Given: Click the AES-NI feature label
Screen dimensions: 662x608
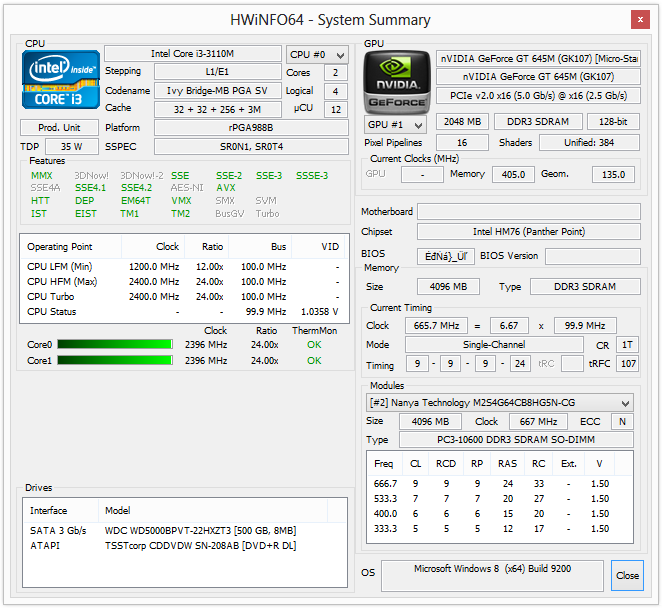Looking at the screenshot, I should tap(187, 188).
